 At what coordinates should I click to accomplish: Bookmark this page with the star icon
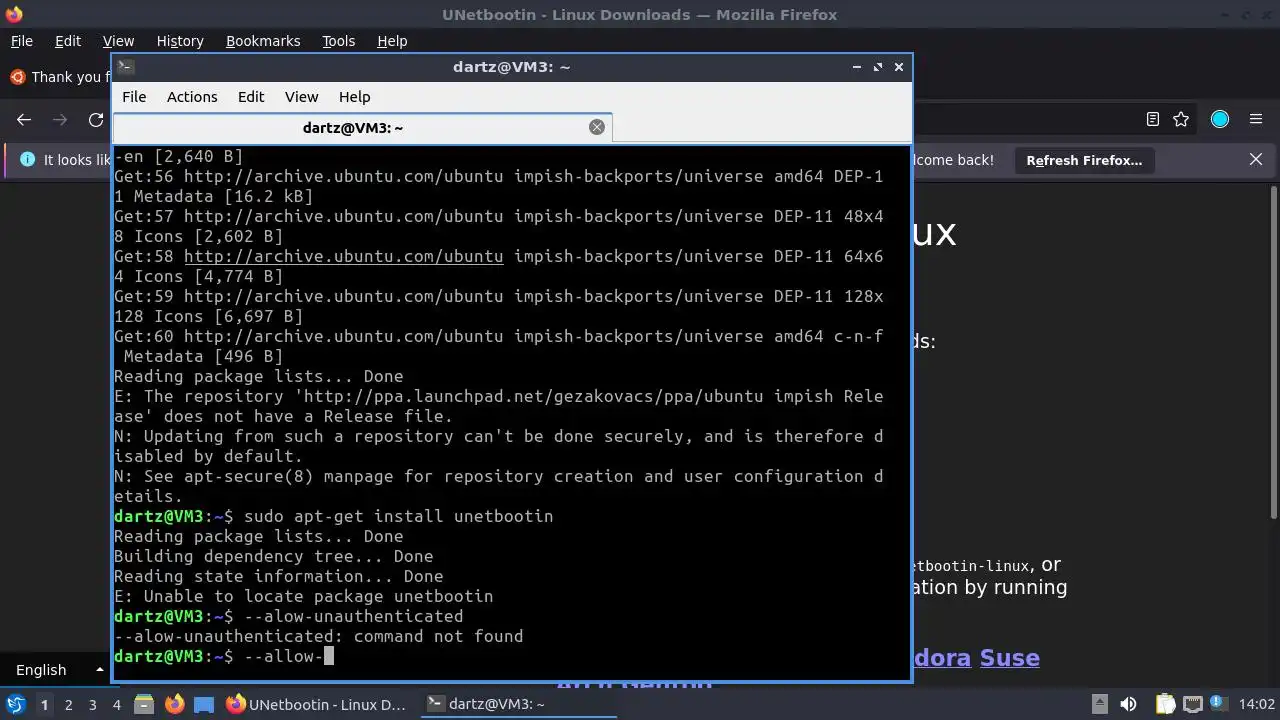(x=1181, y=119)
